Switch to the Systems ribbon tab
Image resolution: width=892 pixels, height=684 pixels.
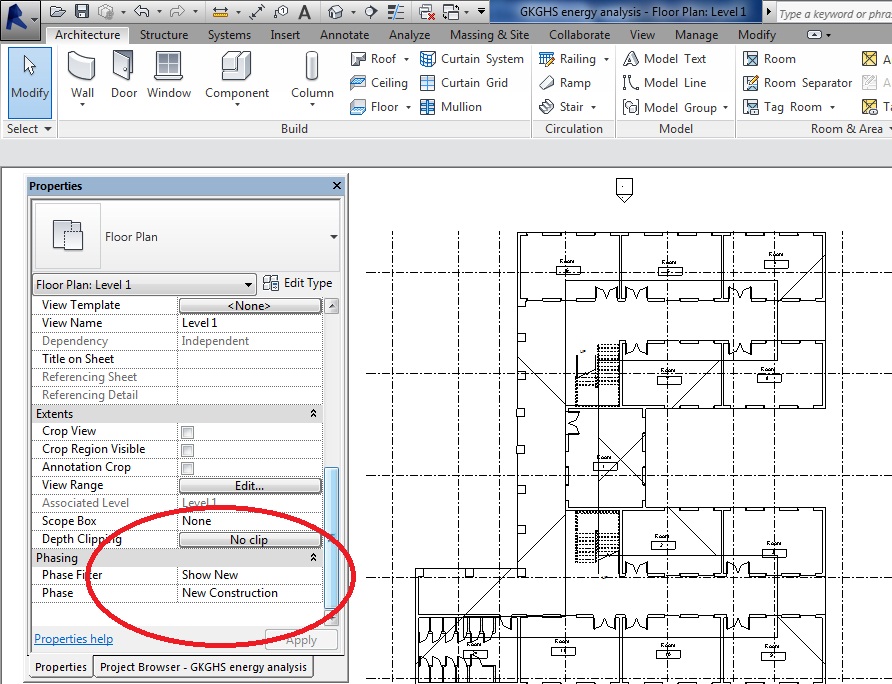click(229, 35)
